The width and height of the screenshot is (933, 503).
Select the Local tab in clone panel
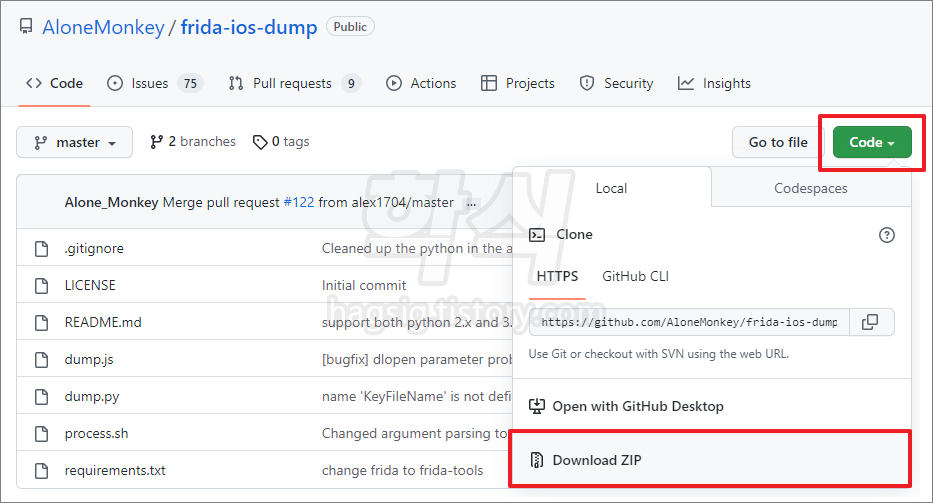click(x=611, y=188)
